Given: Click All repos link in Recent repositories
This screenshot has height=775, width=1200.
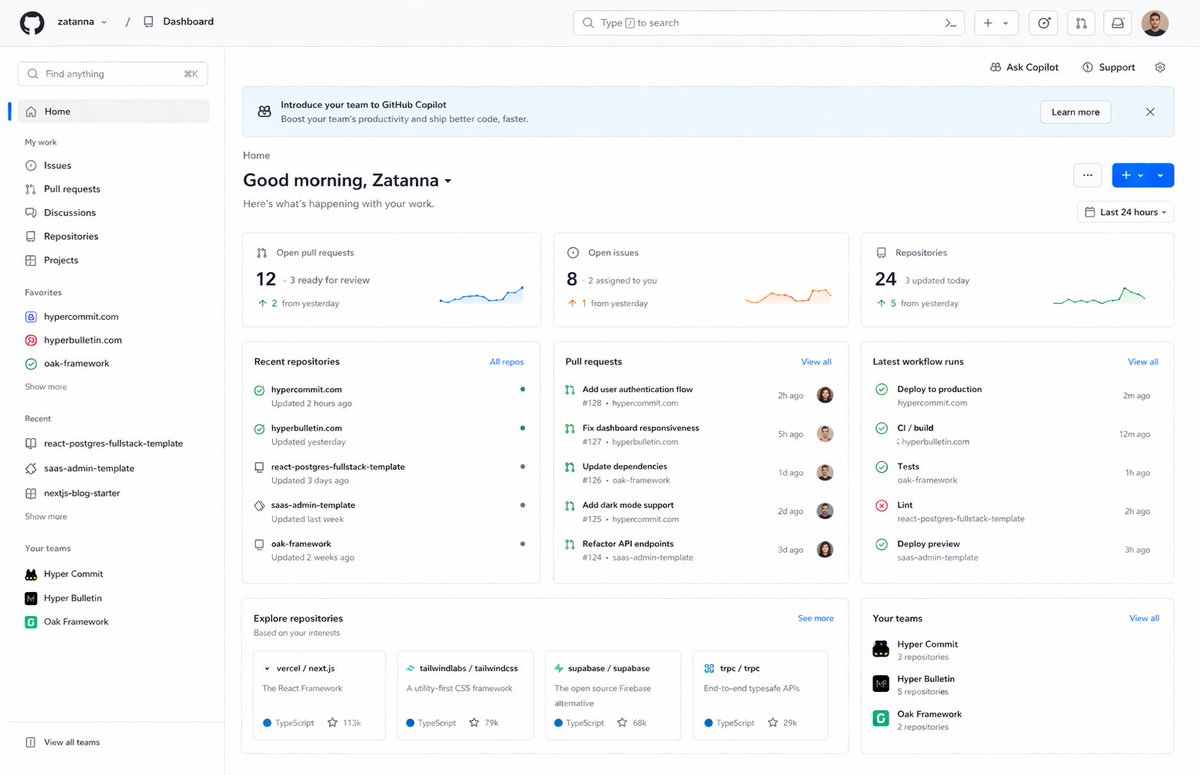Looking at the screenshot, I should (506, 362).
